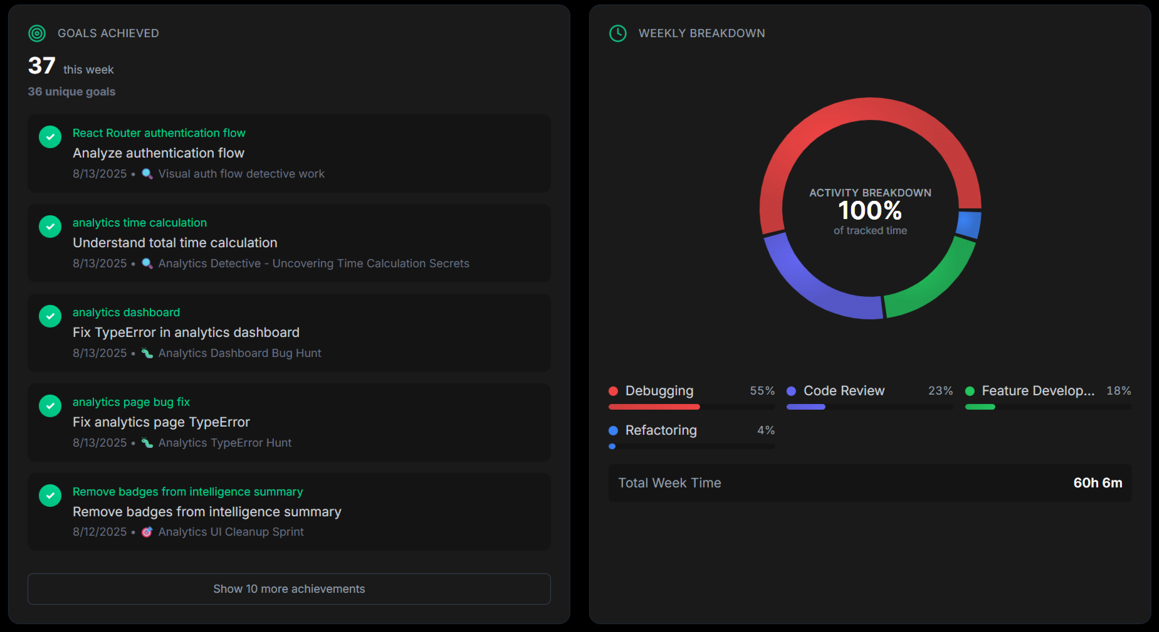
Task: Click the Weekly Breakdown clock icon
Action: click(x=617, y=33)
